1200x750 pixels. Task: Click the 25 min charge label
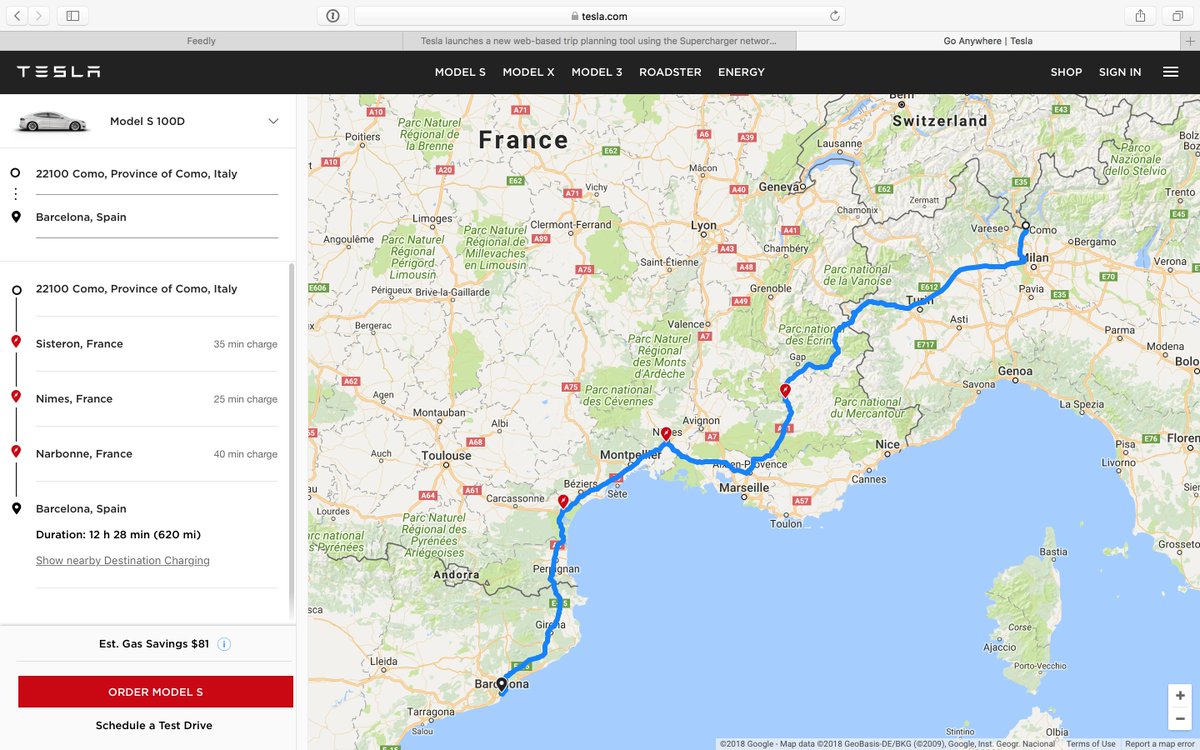pos(245,399)
